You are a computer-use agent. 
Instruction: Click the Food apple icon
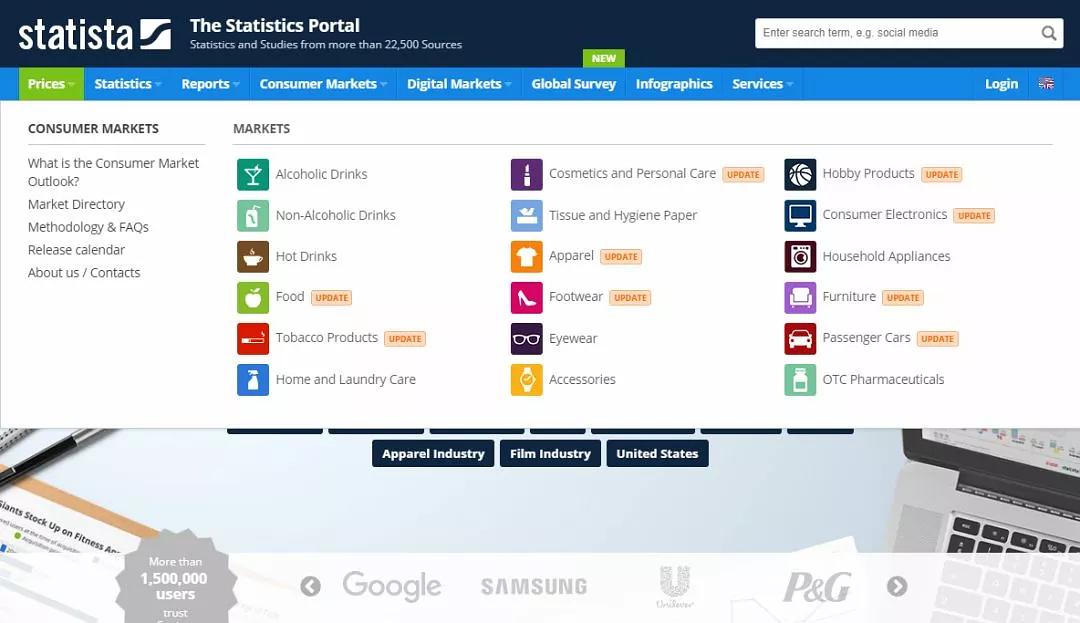coord(253,297)
